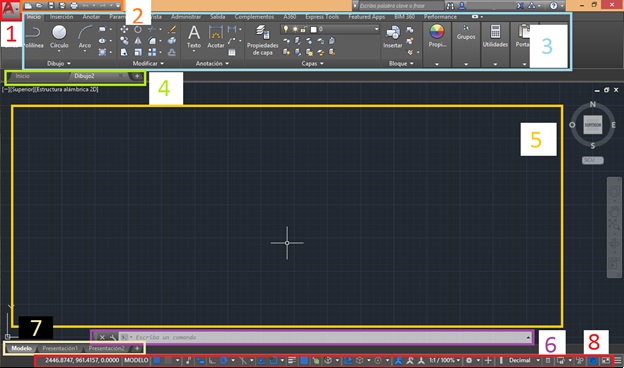Screen dimensions: 624x368
Task: Toggle lineweight display in status bar
Action: [x=292, y=360]
